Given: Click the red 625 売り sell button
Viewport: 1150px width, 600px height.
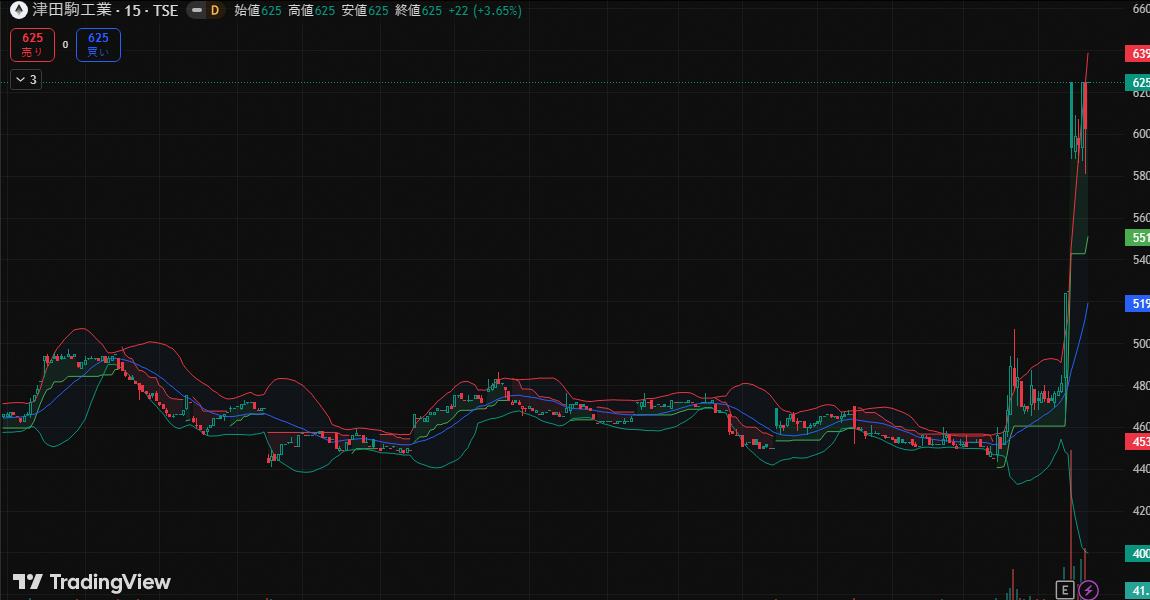Looking at the screenshot, I should coord(32,45).
